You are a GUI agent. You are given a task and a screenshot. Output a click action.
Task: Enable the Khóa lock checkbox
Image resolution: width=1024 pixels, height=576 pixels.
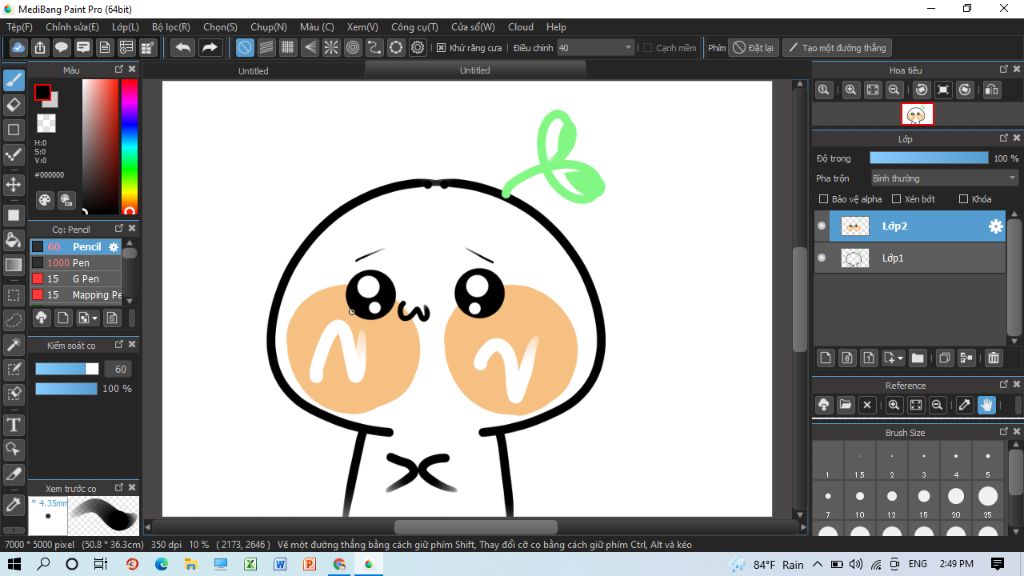(x=962, y=199)
